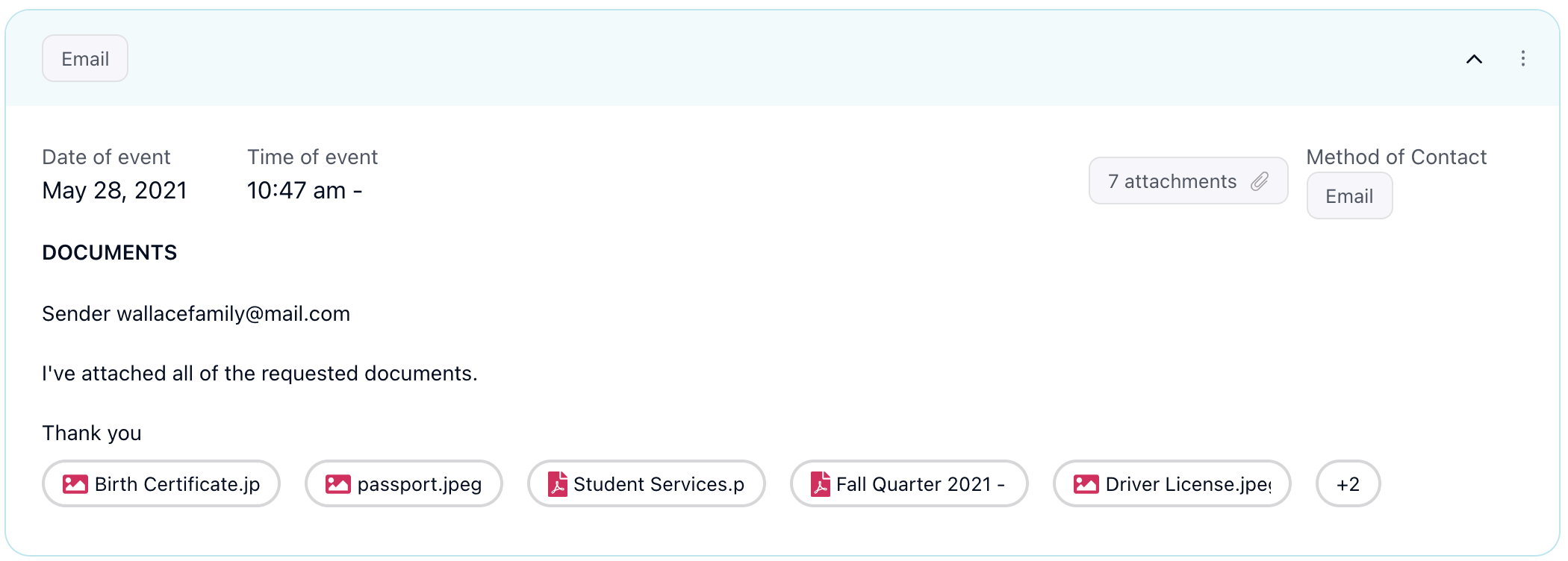Click the passport image file icon
The width and height of the screenshot is (1568, 561).
[x=337, y=484]
